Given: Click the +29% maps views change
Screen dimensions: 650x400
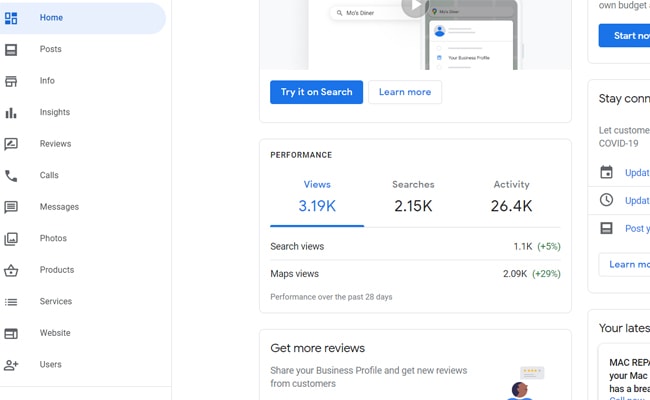Looking at the screenshot, I should click(546, 274).
